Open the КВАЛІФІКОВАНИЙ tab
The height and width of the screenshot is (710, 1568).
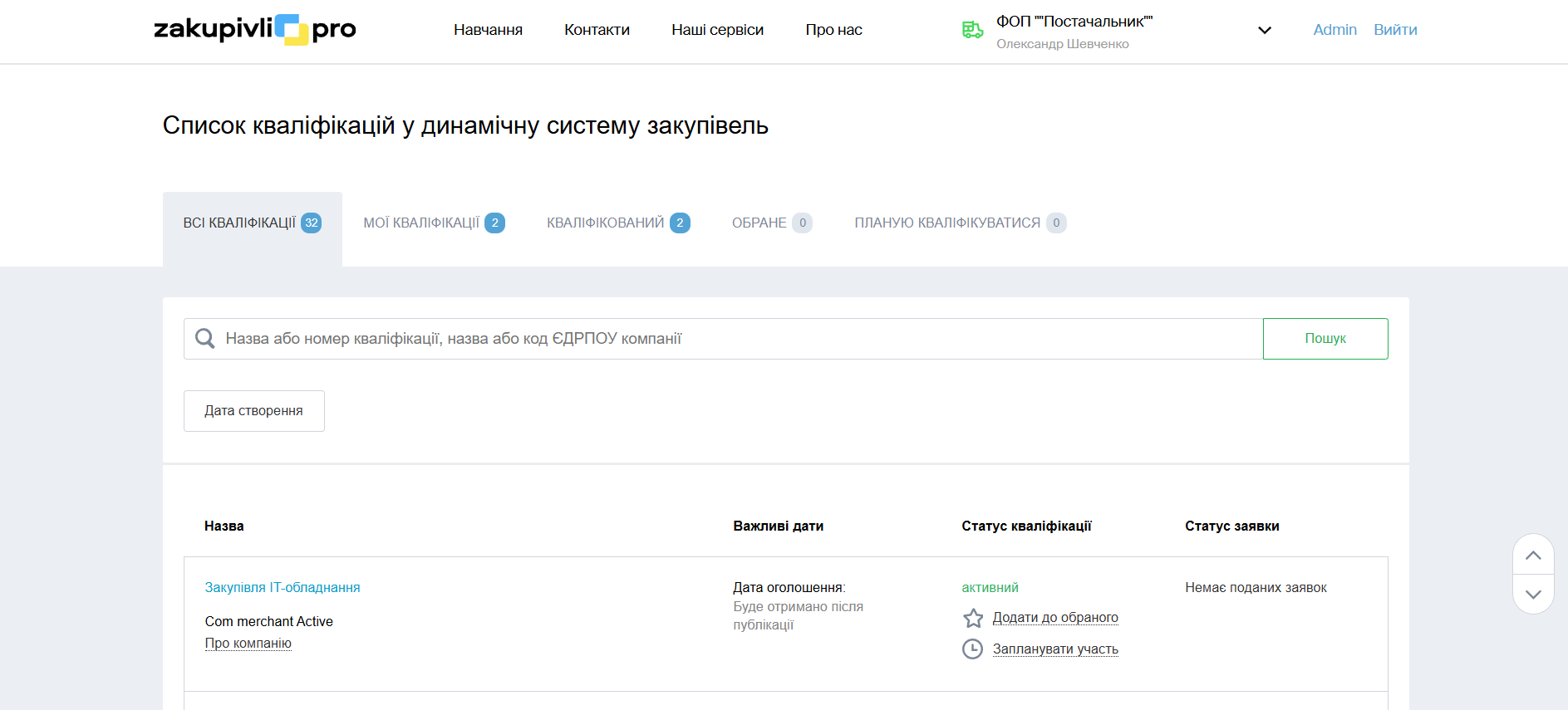coord(617,223)
